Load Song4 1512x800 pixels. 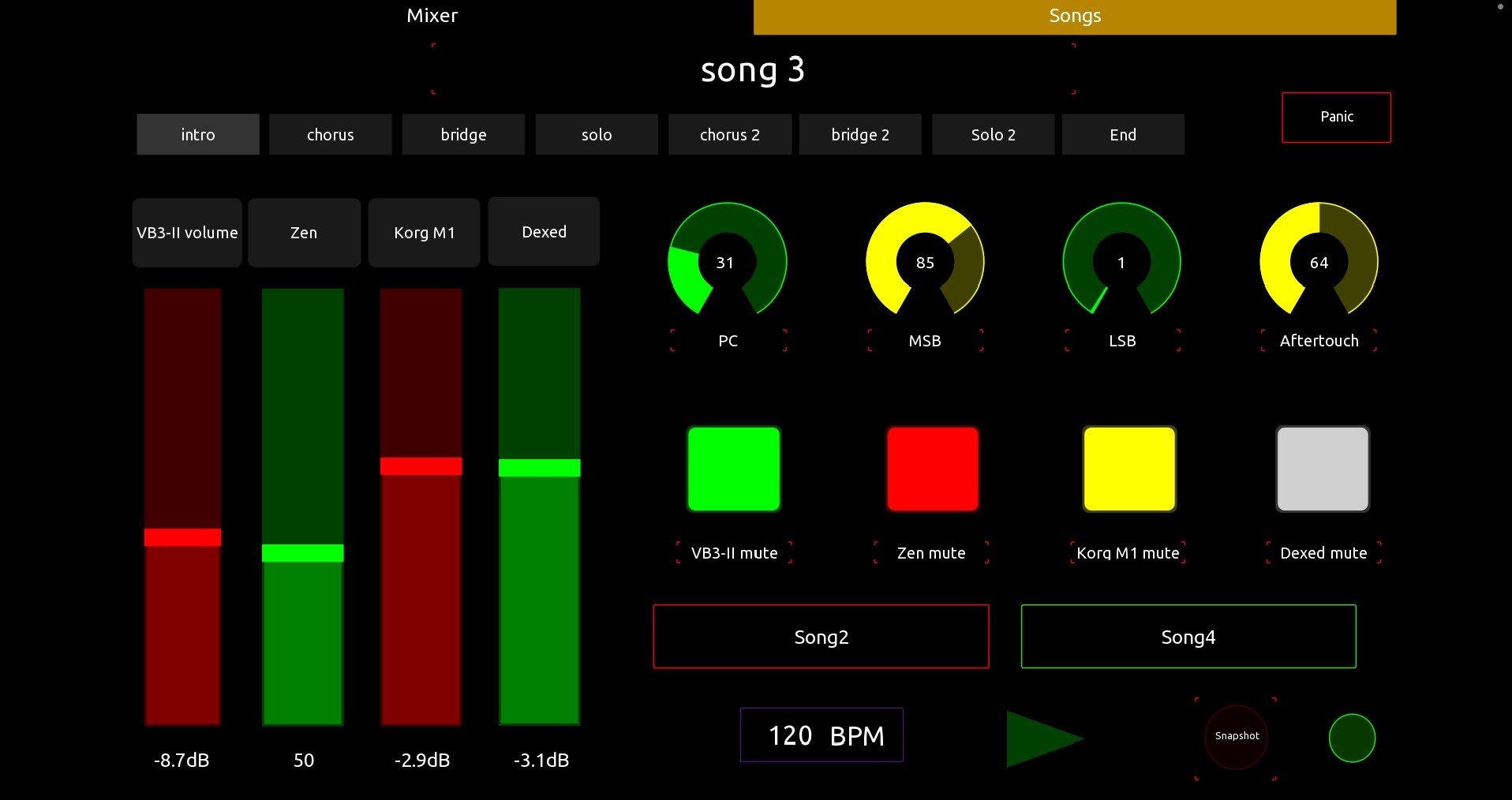pyautogui.click(x=1187, y=636)
